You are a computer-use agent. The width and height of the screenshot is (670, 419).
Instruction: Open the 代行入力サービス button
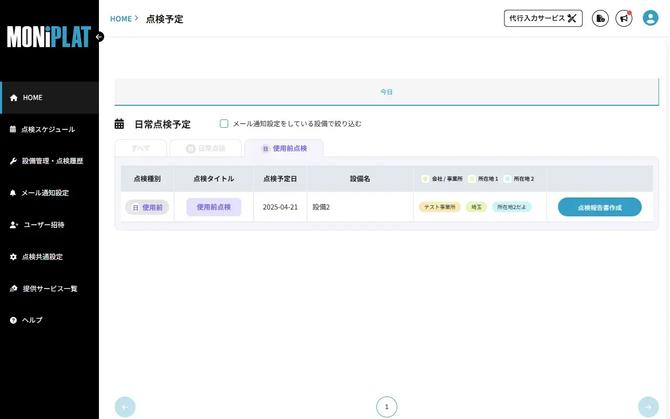(543, 18)
